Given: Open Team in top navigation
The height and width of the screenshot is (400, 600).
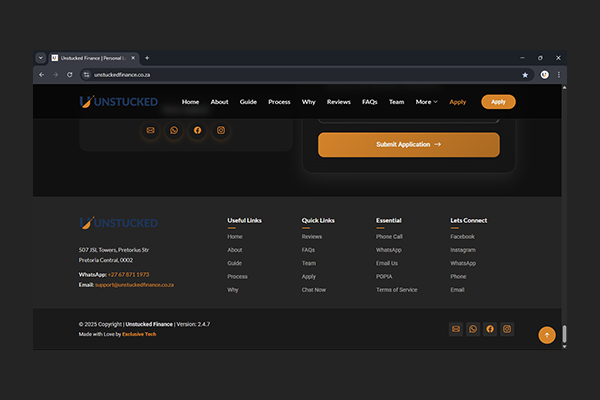Looking at the screenshot, I should (x=396, y=102).
